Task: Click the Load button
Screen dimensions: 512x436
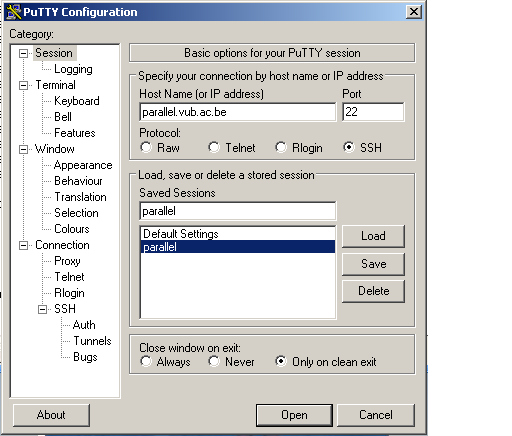Action: tap(373, 236)
